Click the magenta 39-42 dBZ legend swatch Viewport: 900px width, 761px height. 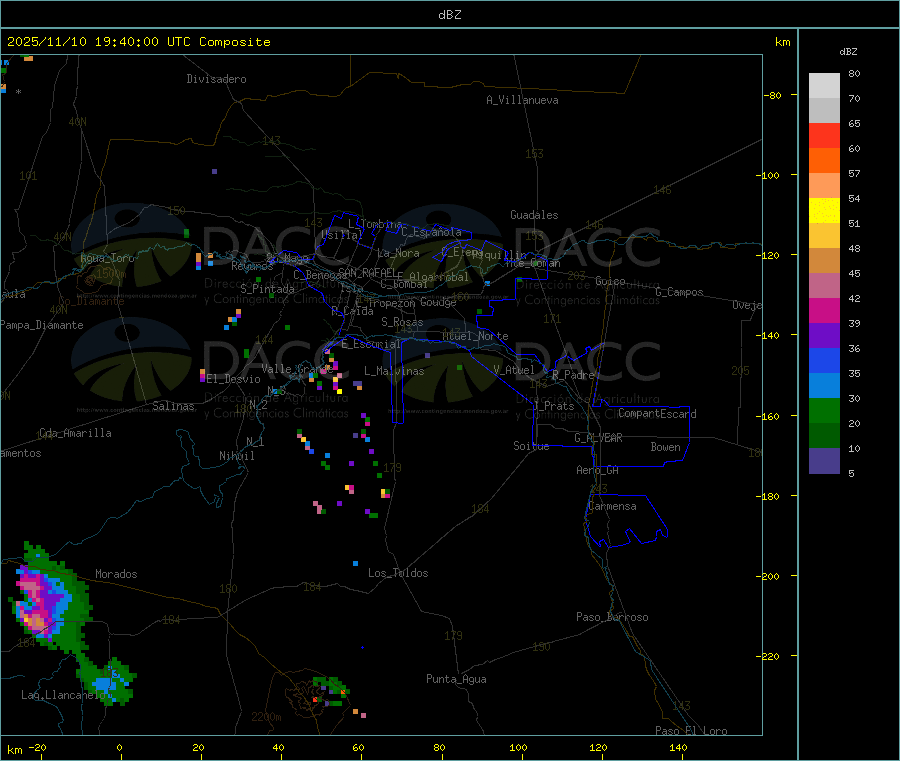(x=824, y=310)
